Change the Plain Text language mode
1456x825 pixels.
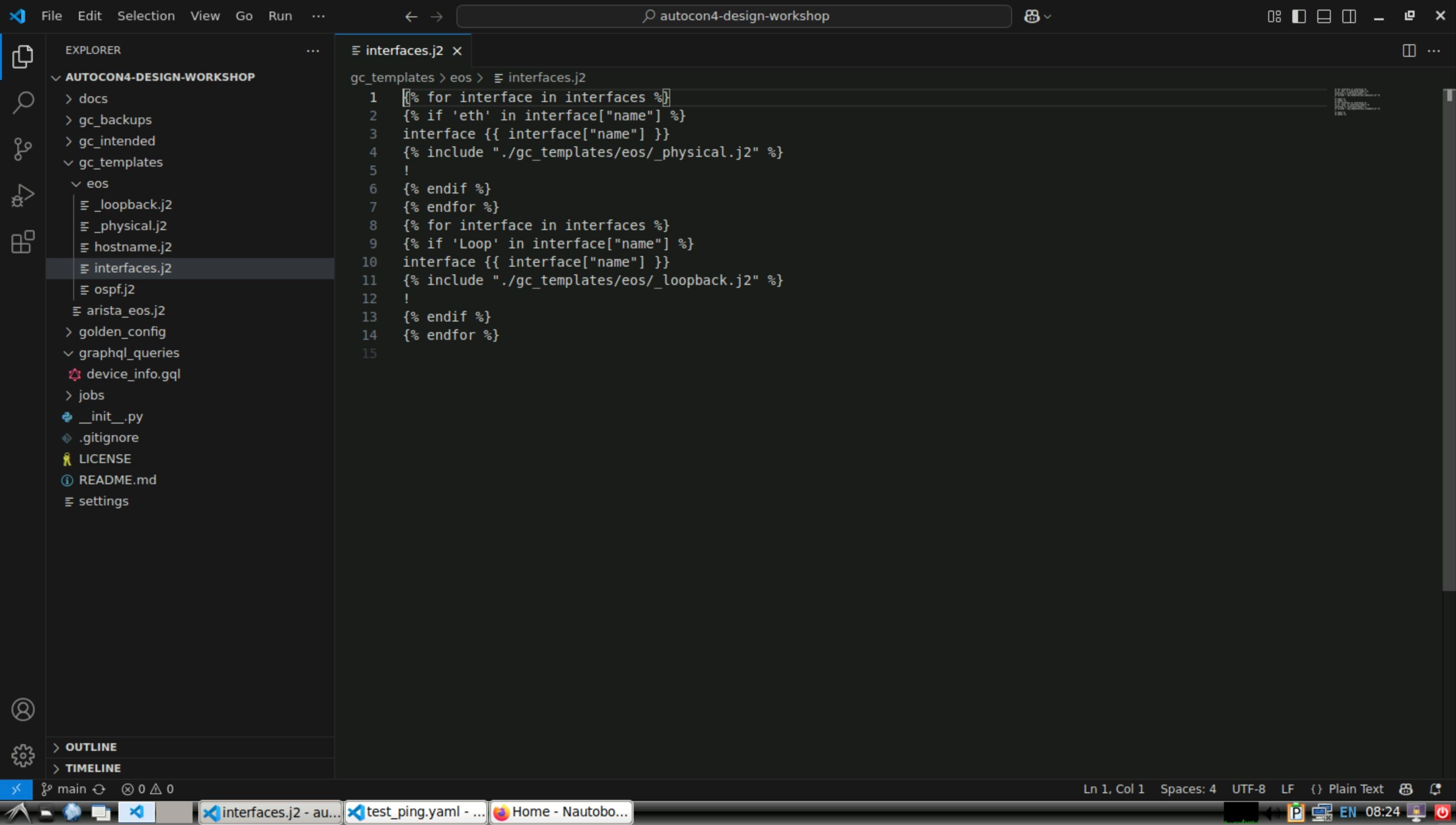(x=1355, y=789)
